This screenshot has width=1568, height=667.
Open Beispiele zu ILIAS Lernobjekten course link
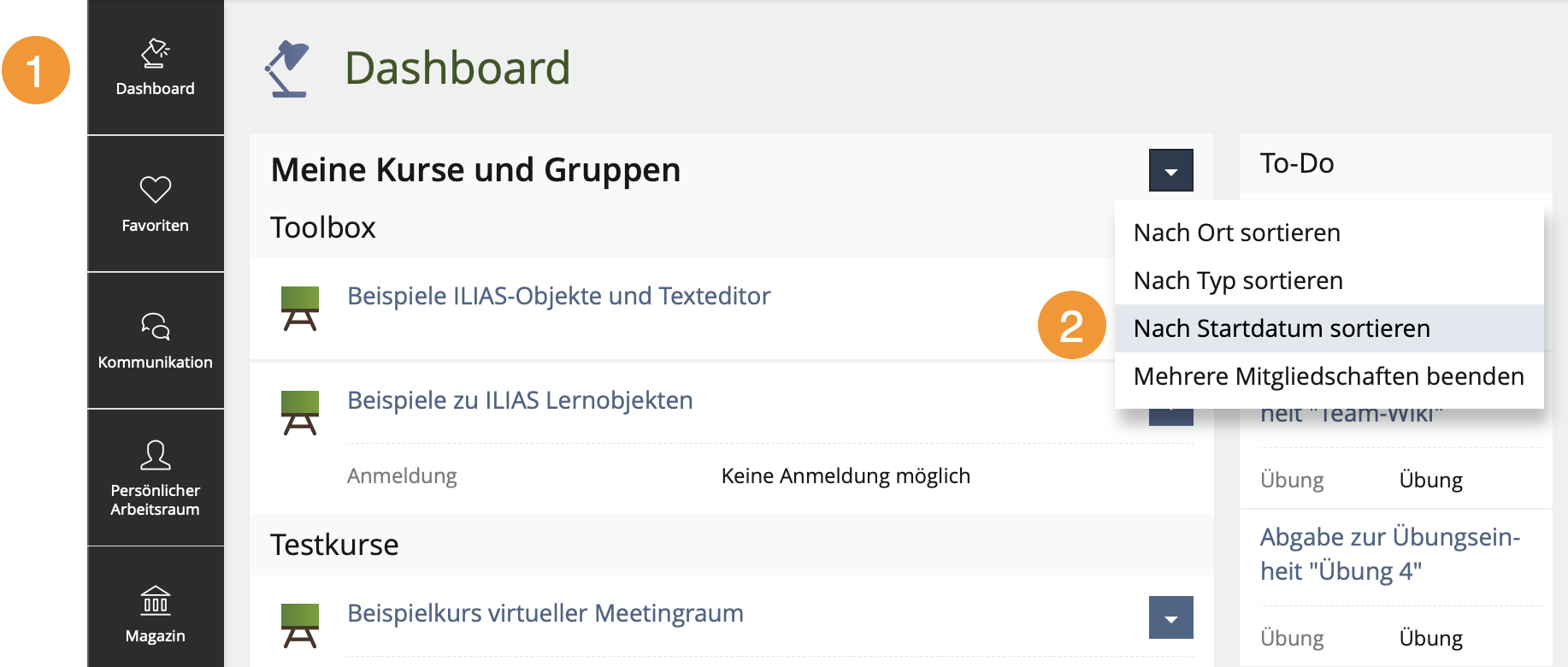pos(520,400)
